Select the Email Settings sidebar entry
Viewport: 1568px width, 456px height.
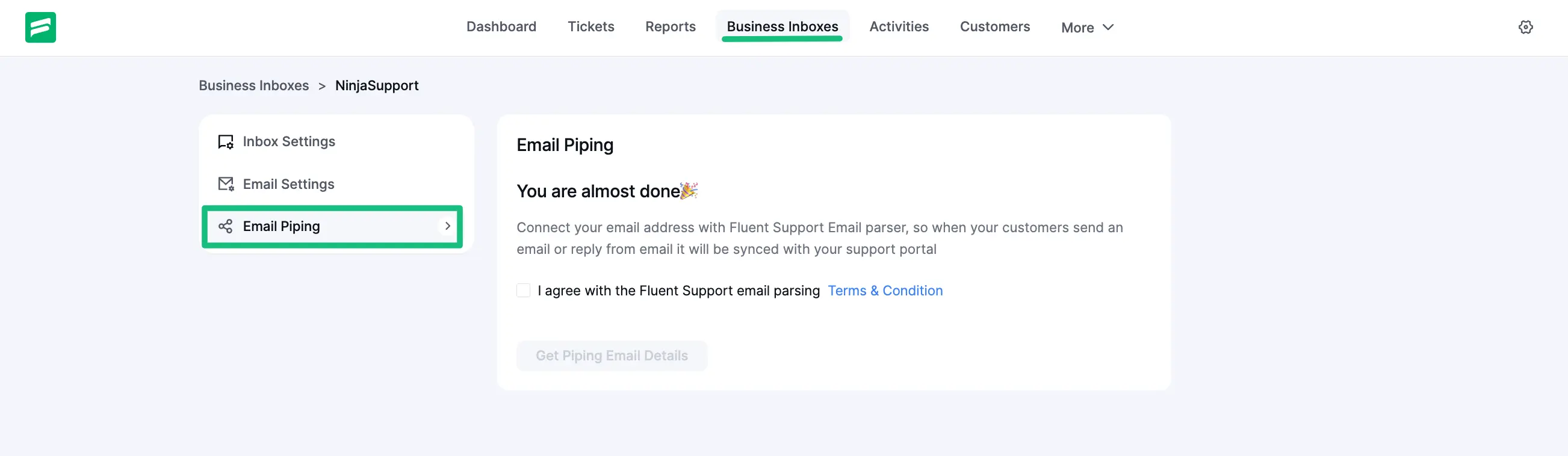288,183
